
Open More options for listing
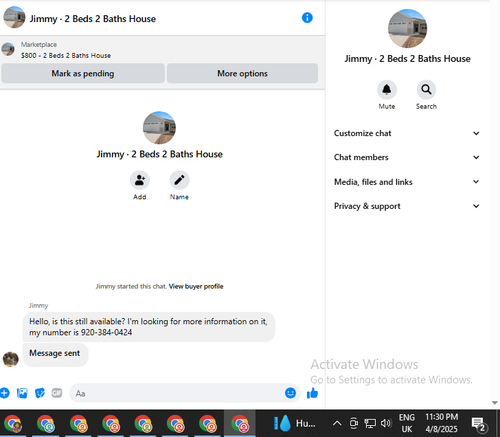pos(242,73)
